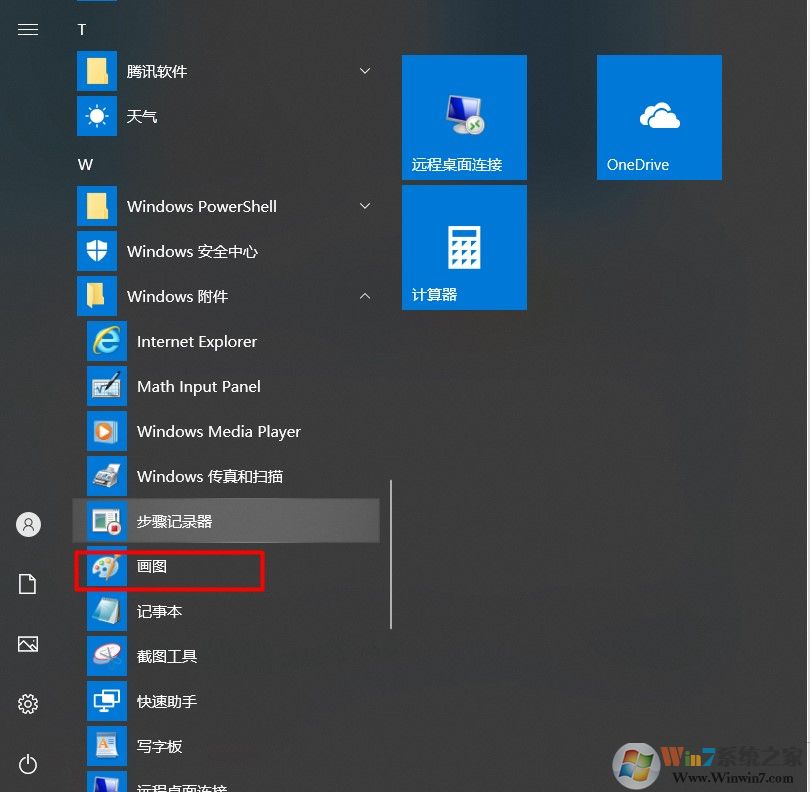This screenshot has width=810, height=792.
Task: Expand the Windows PowerShell group
Action: coord(365,206)
